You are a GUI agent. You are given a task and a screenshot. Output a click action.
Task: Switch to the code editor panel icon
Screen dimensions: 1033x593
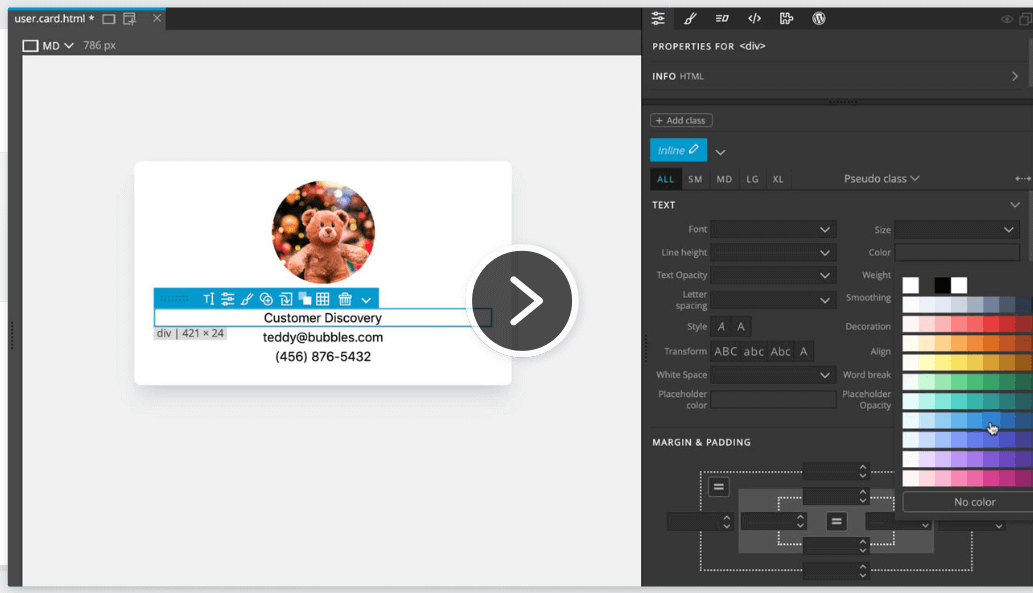755,18
